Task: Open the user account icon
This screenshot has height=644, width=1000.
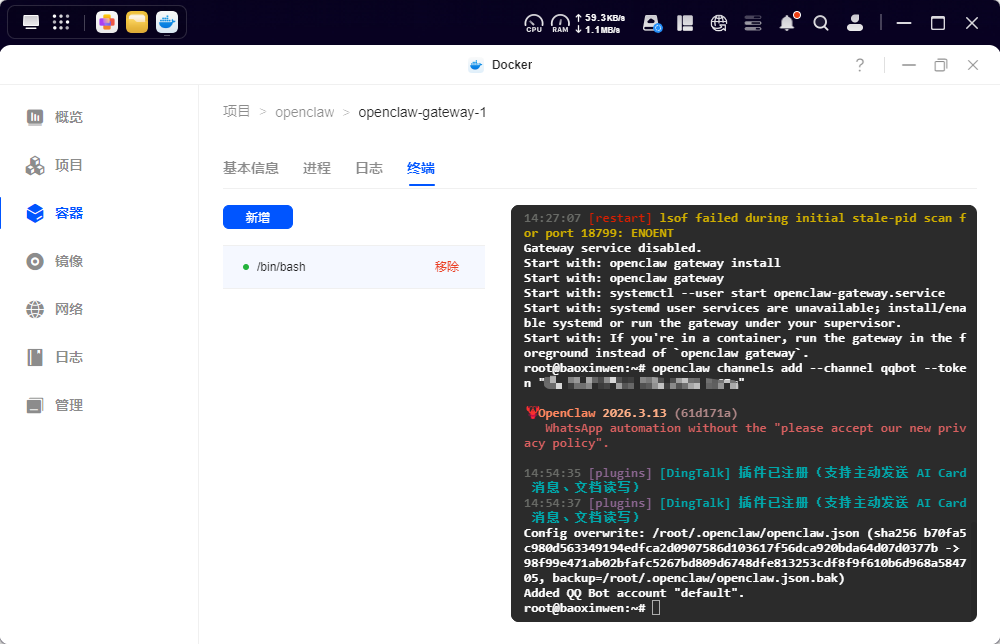Action: tap(855, 22)
